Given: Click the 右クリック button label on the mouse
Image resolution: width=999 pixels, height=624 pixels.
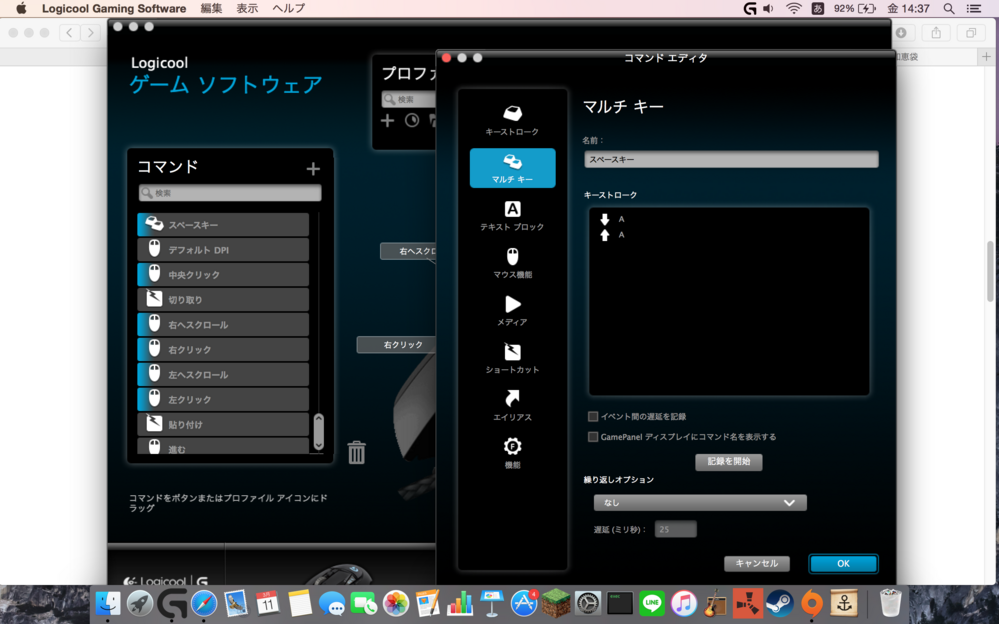Looking at the screenshot, I should pyautogui.click(x=397, y=345).
